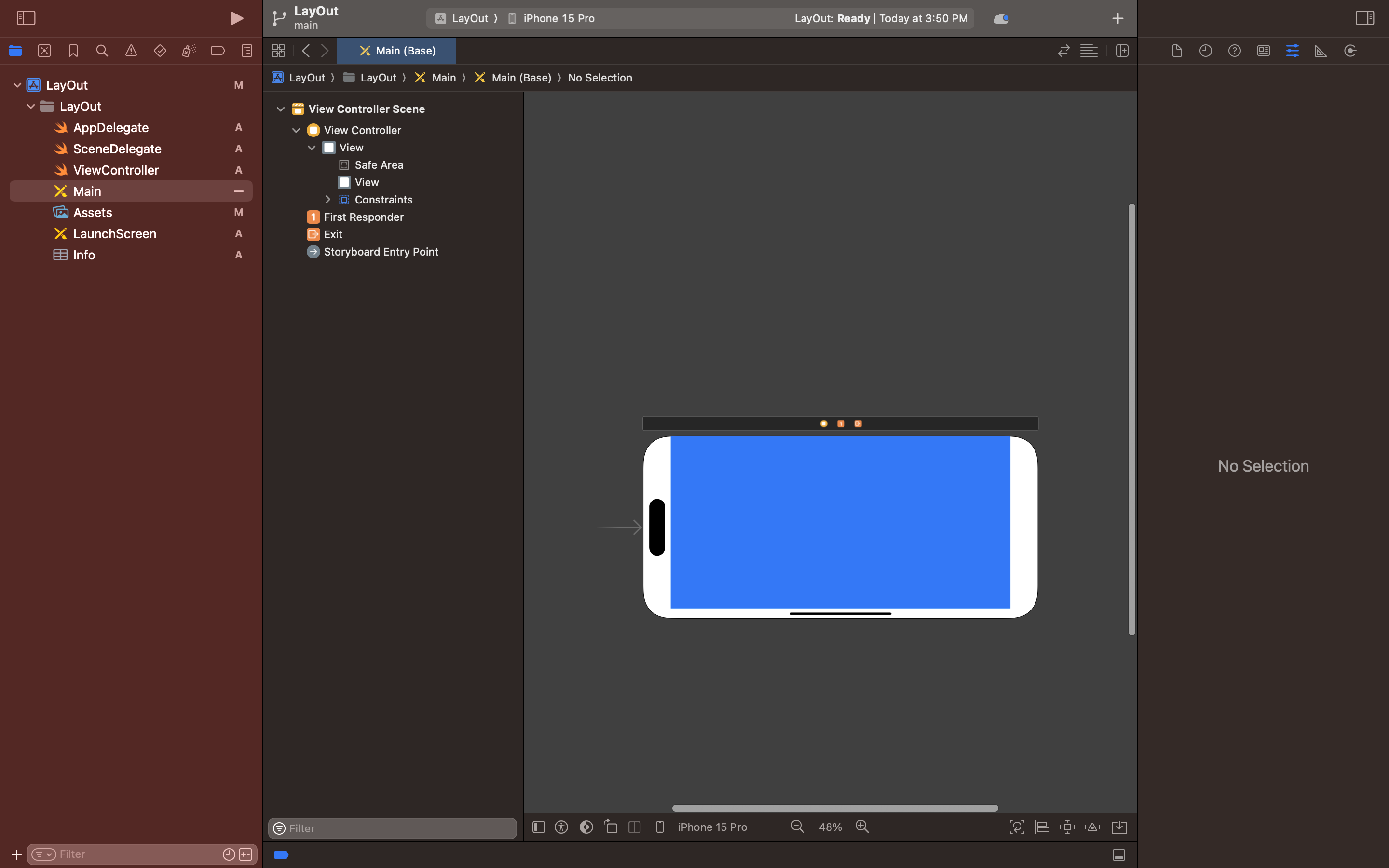1389x868 pixels.
Task: Toggle the left navigator sidebar
Action: click(26, 18)
